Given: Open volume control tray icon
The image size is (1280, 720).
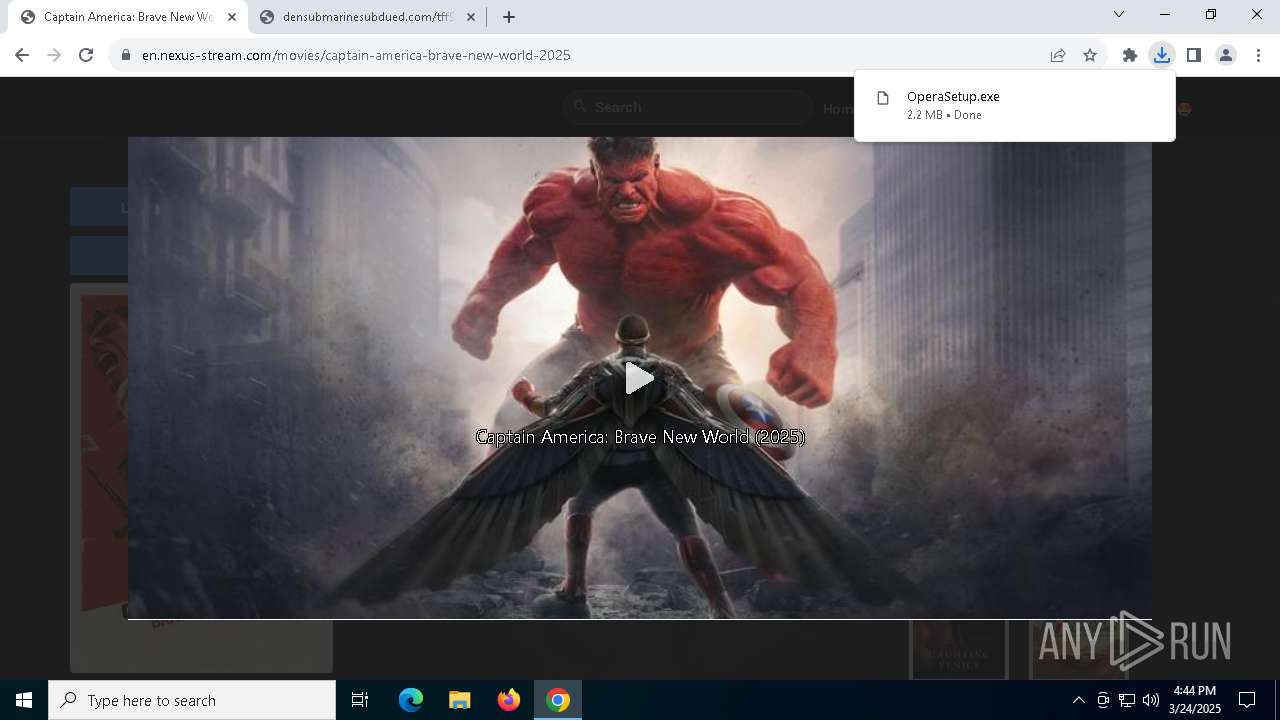Looking at the screenshot, I should pos(1151,700).
